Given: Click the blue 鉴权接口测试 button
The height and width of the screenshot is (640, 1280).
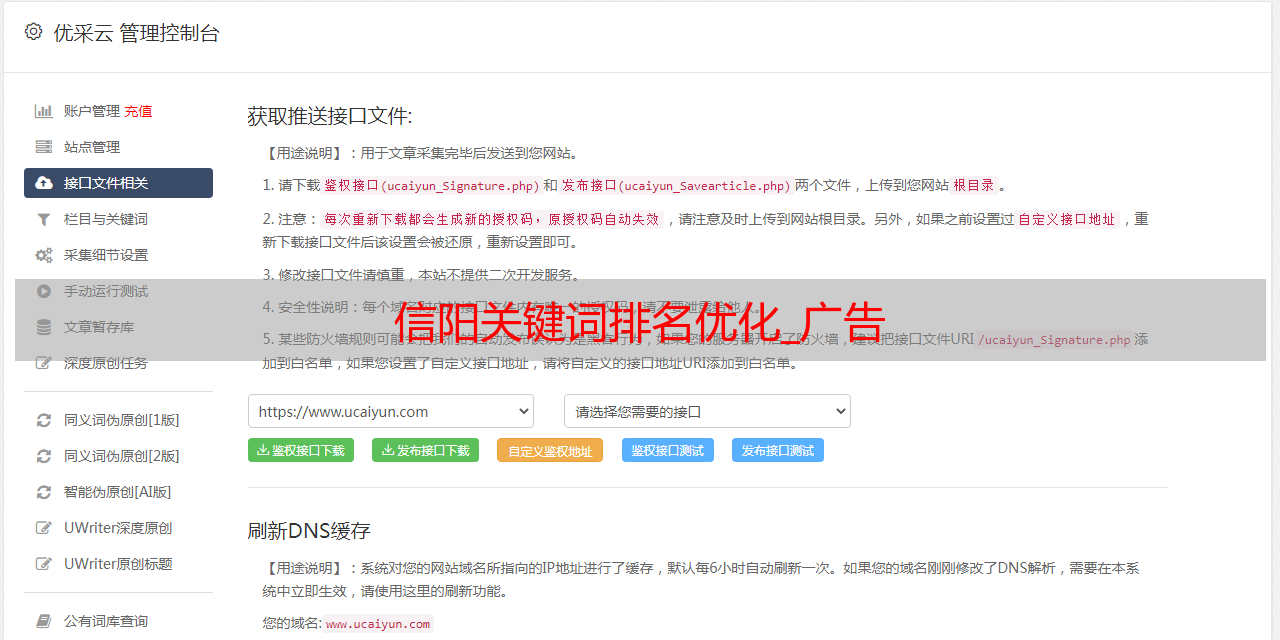Looking at the screenshot, I should 668,450.
